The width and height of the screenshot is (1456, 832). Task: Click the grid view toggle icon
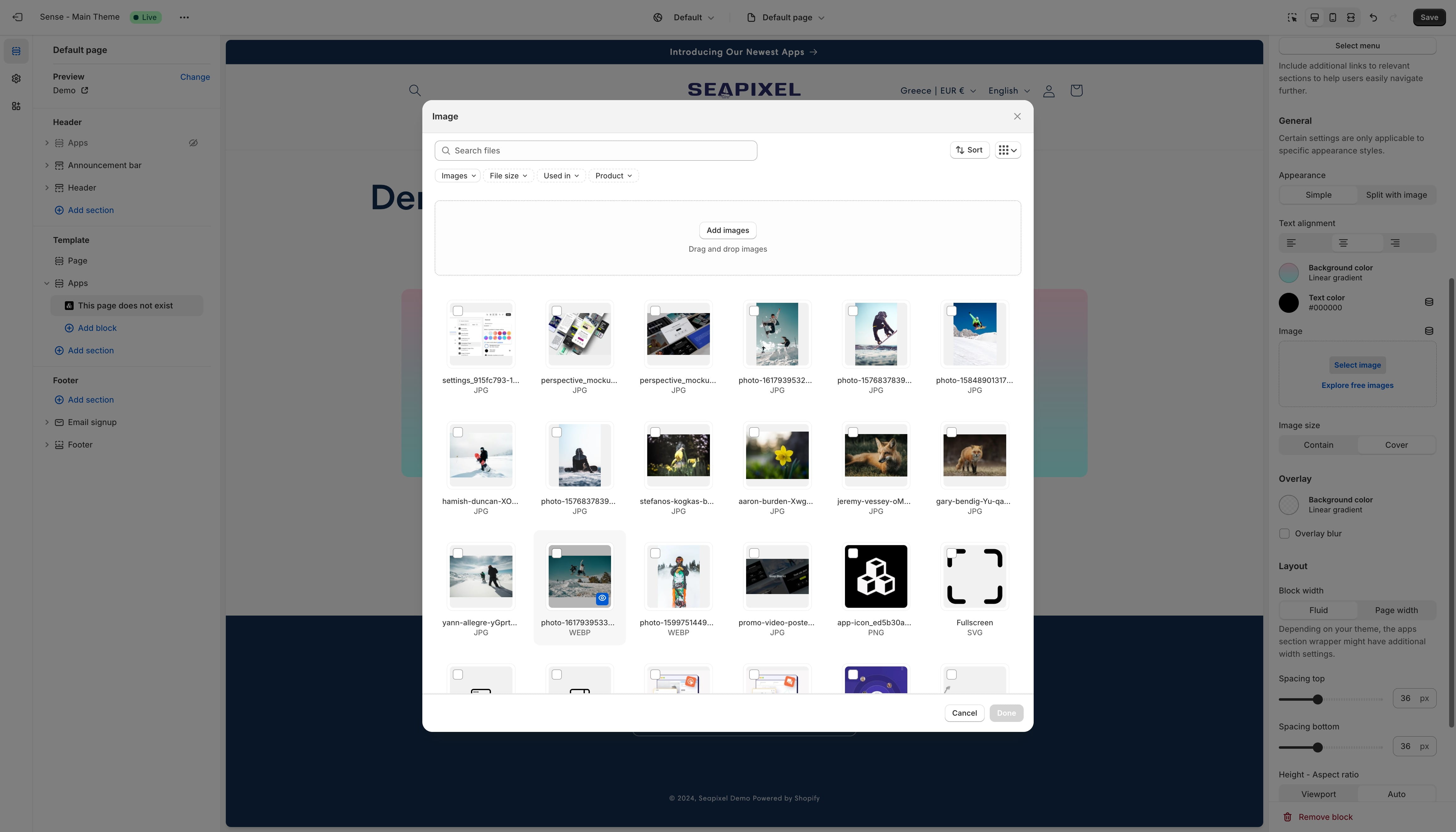coord(1007,150)
